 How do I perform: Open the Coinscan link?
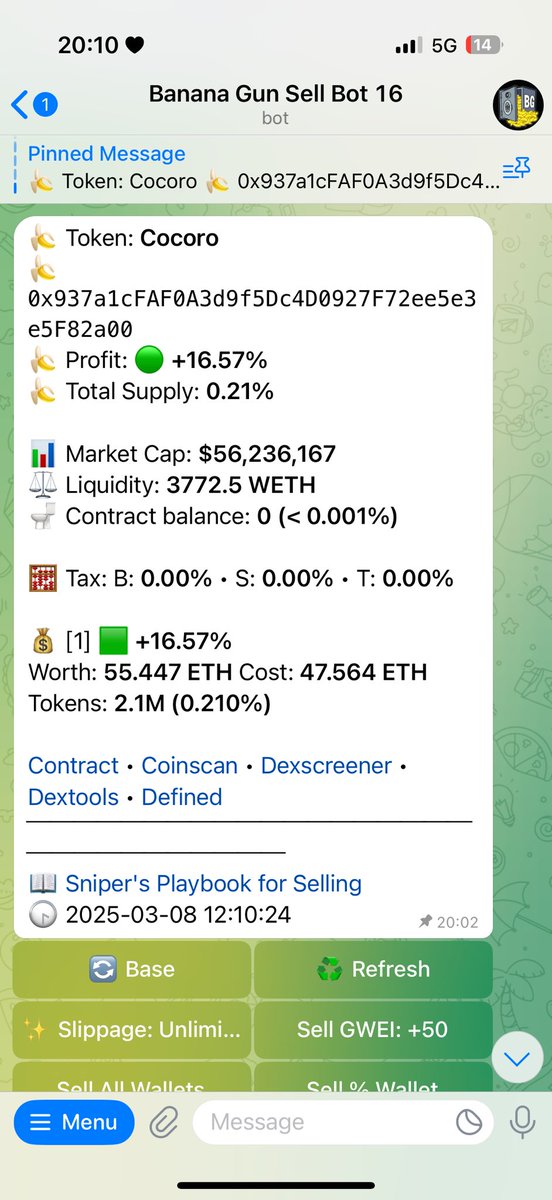(190, 766)
